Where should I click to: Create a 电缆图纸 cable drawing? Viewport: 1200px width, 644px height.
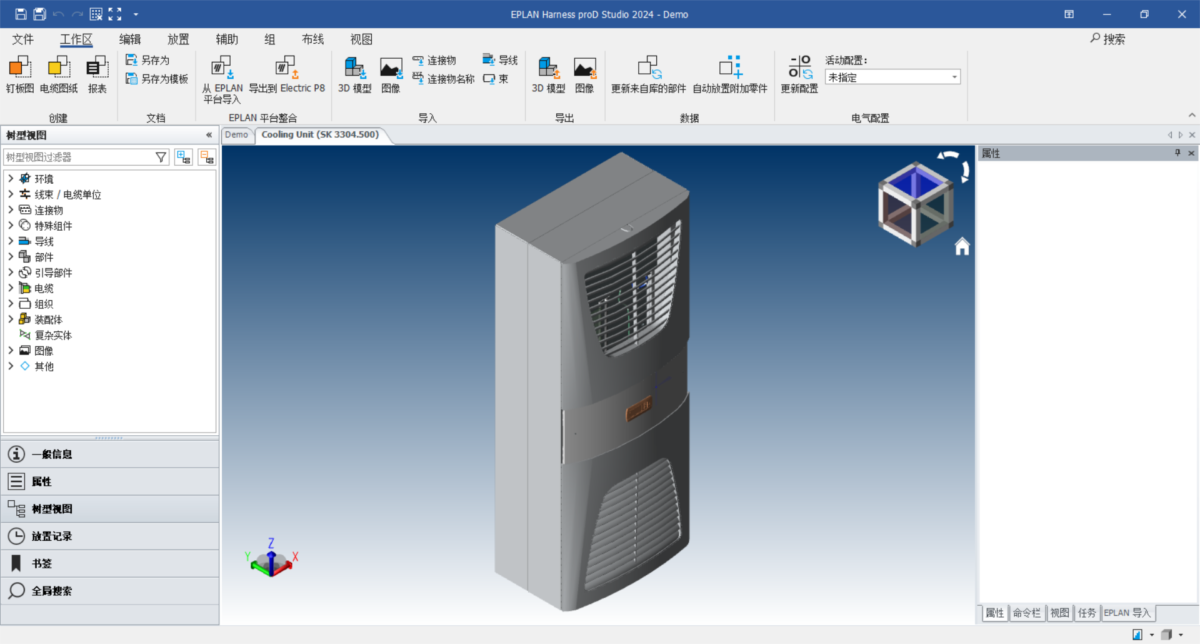tap(59, 75)
